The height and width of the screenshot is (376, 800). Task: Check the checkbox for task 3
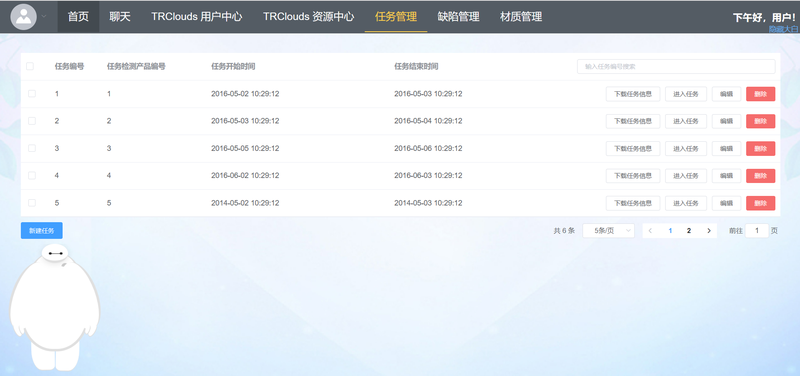32,148
